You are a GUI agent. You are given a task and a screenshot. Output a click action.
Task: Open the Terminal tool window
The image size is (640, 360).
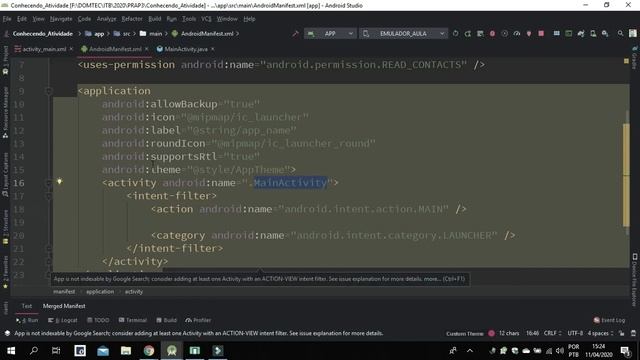[x=133, y=320]
